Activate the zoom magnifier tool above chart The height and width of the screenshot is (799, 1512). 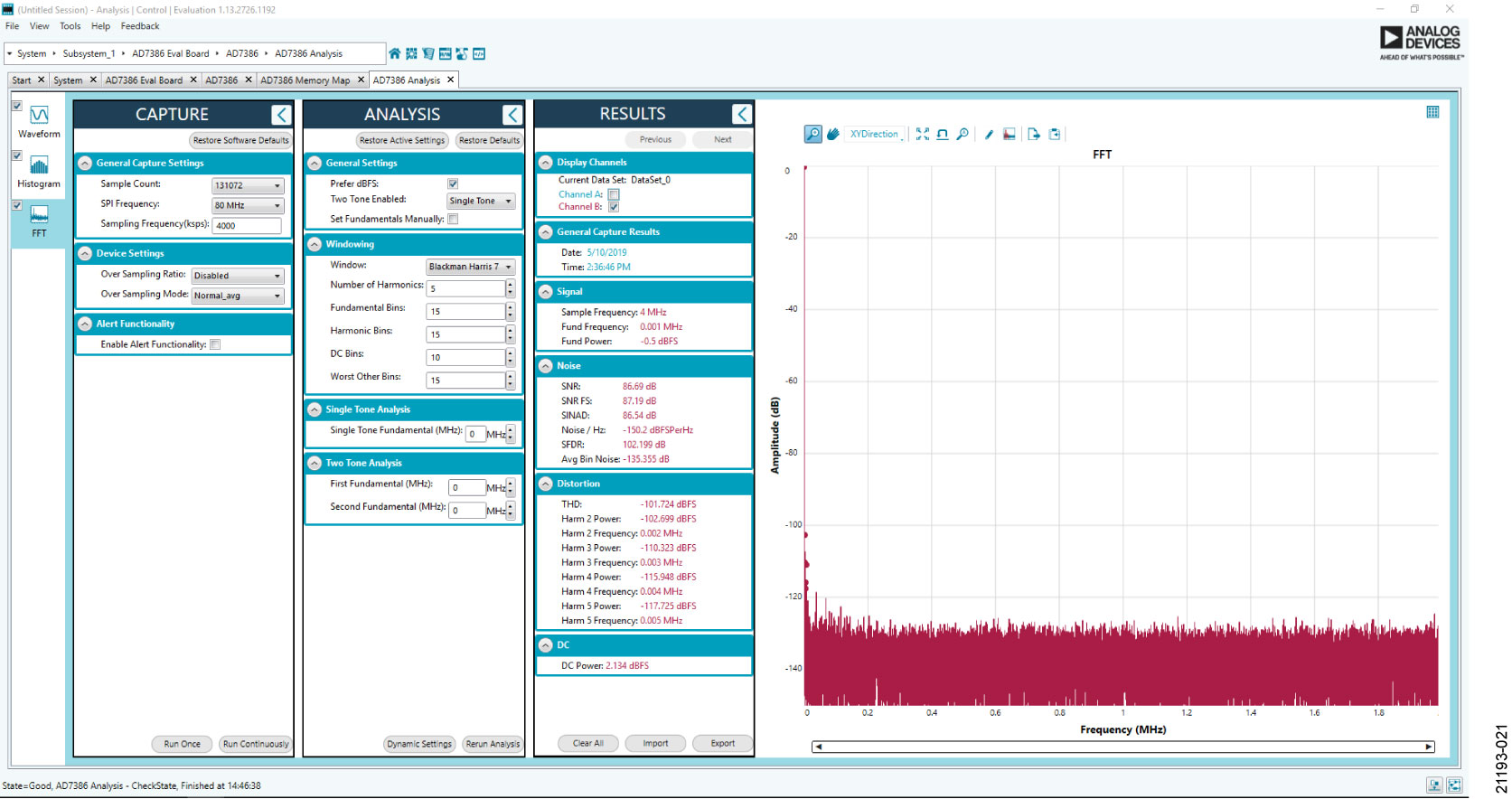[x=812, y=135]
